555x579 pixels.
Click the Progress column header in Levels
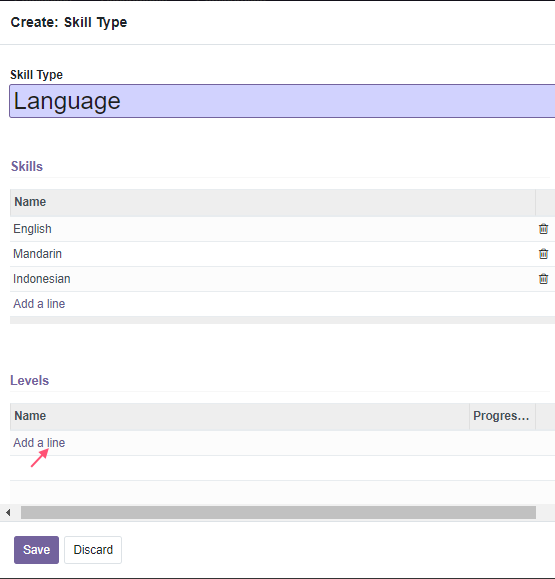coord(502,416)
